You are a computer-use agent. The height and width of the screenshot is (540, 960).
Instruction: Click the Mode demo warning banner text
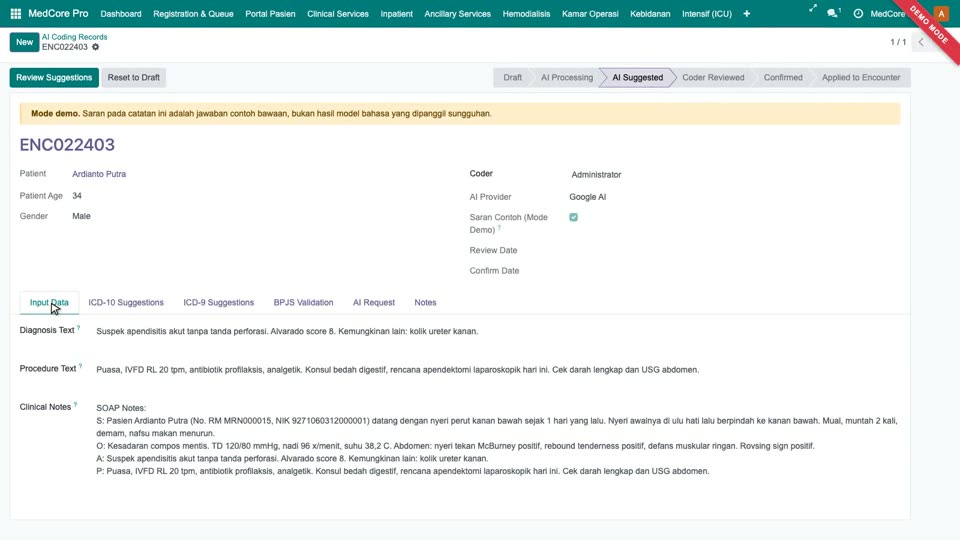pos(261,114)
